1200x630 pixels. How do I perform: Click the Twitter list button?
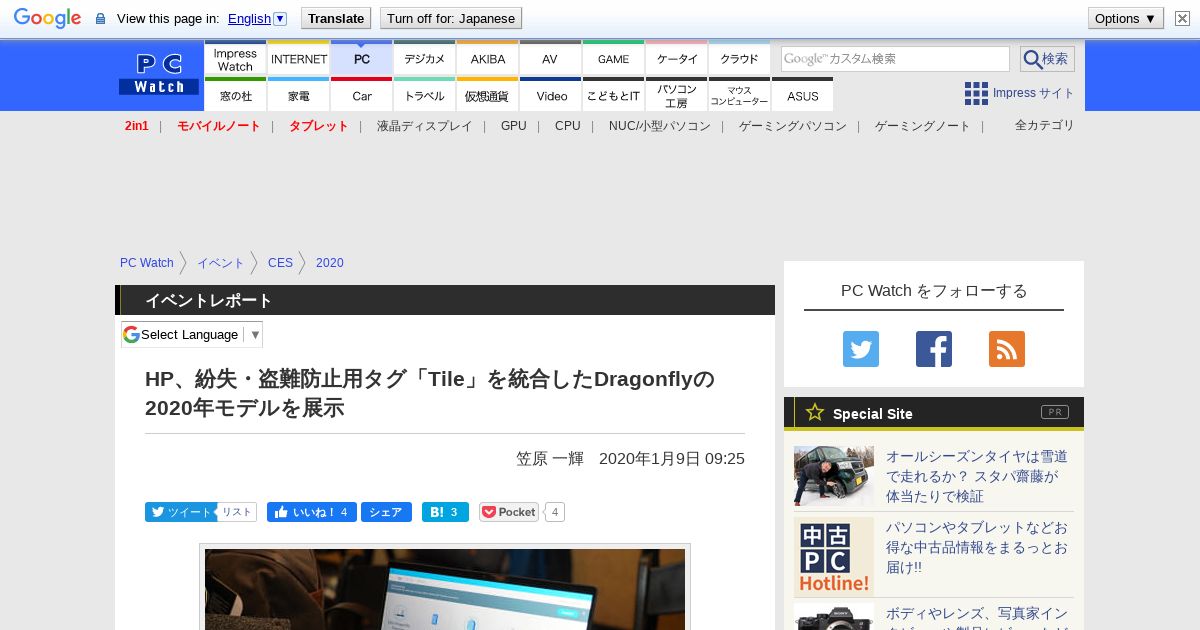237,512
